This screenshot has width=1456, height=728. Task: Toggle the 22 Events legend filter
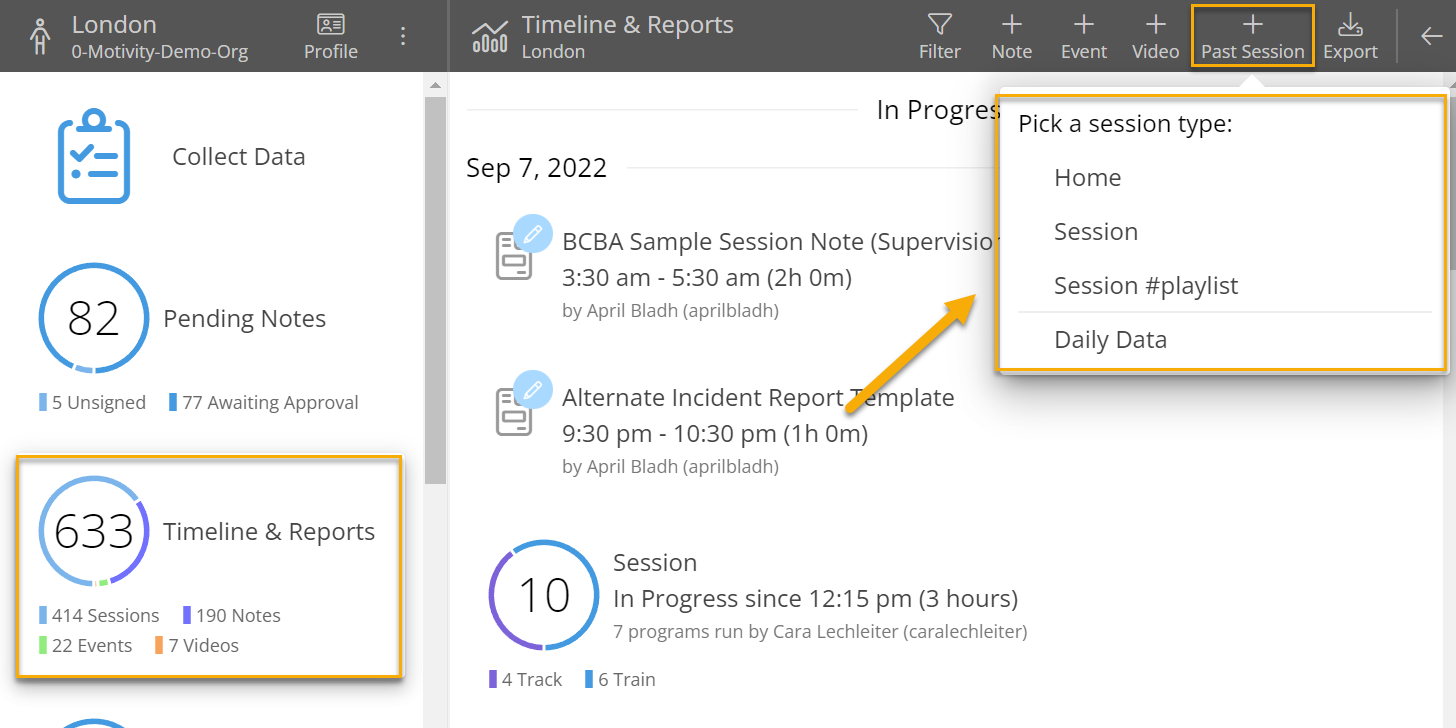(85, 645)
